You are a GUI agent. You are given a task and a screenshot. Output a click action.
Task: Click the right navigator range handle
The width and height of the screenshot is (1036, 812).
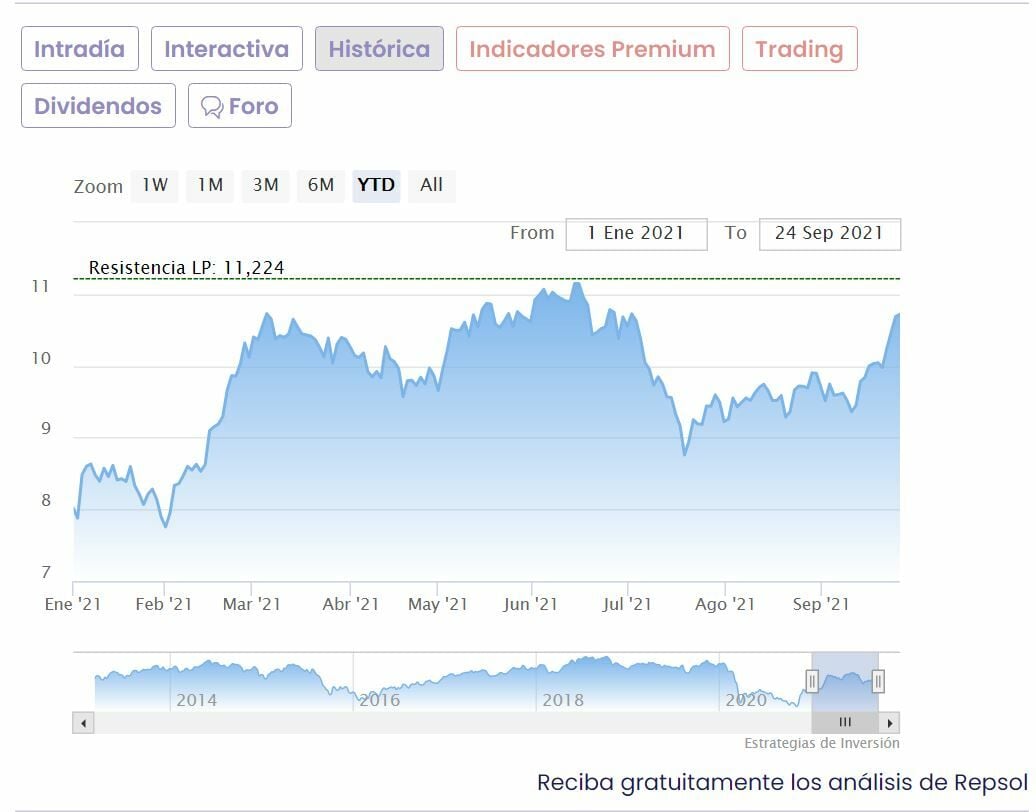pyautogui.click(x=878, y=681)
